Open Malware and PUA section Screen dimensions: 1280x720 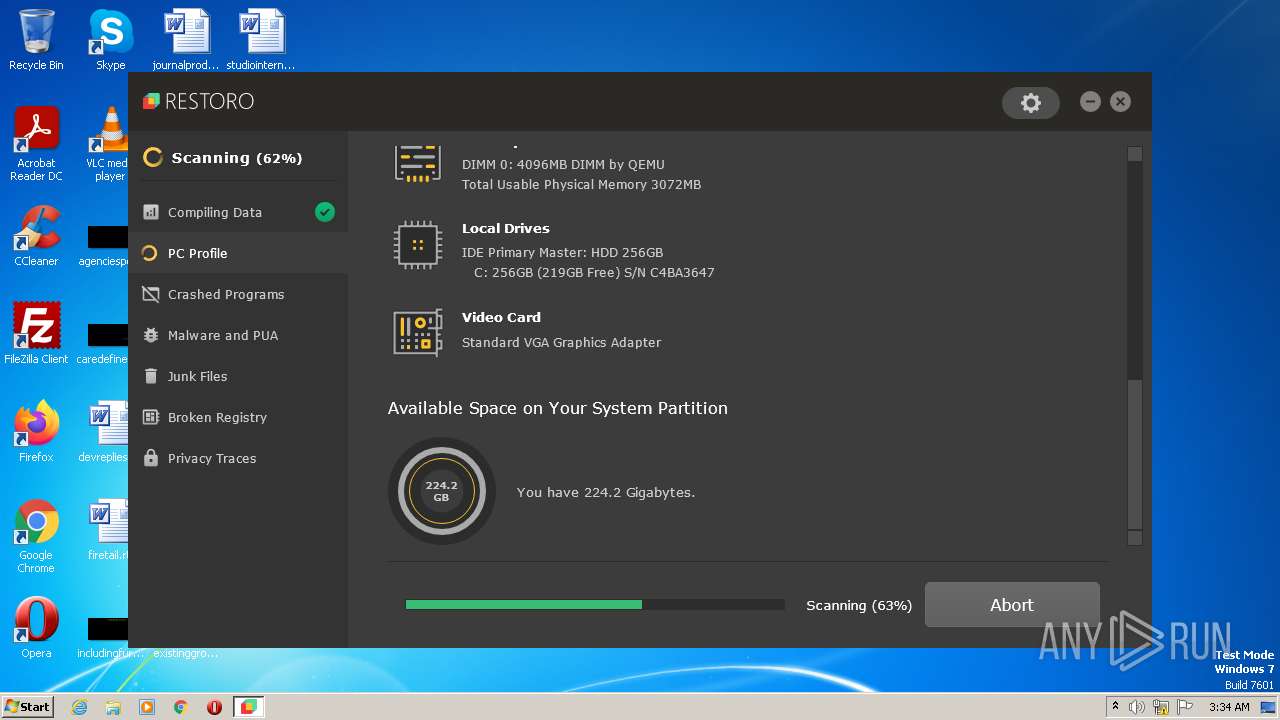click(x=238, y=335)
